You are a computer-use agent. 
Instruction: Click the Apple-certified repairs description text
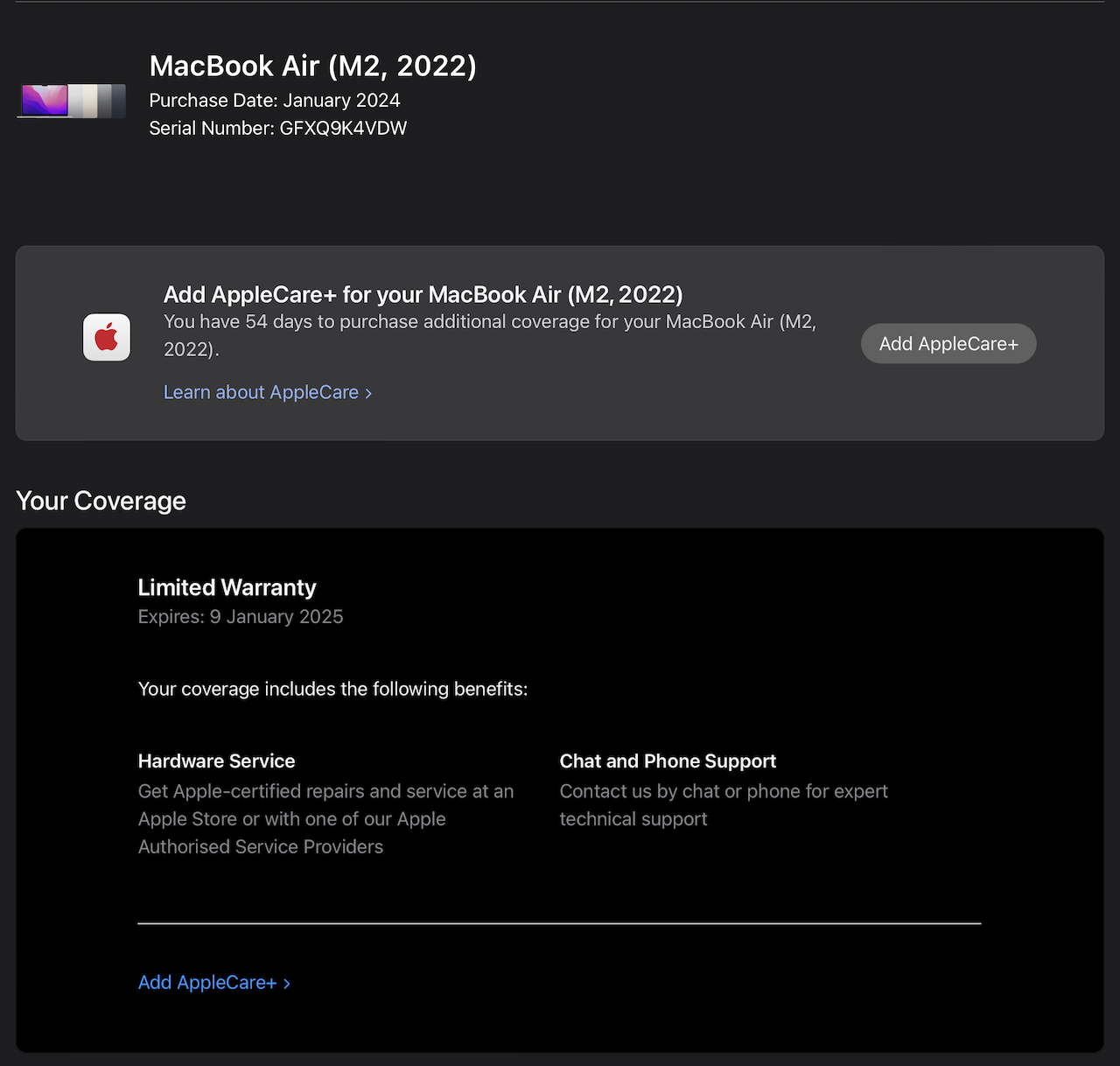pos(326,818)
